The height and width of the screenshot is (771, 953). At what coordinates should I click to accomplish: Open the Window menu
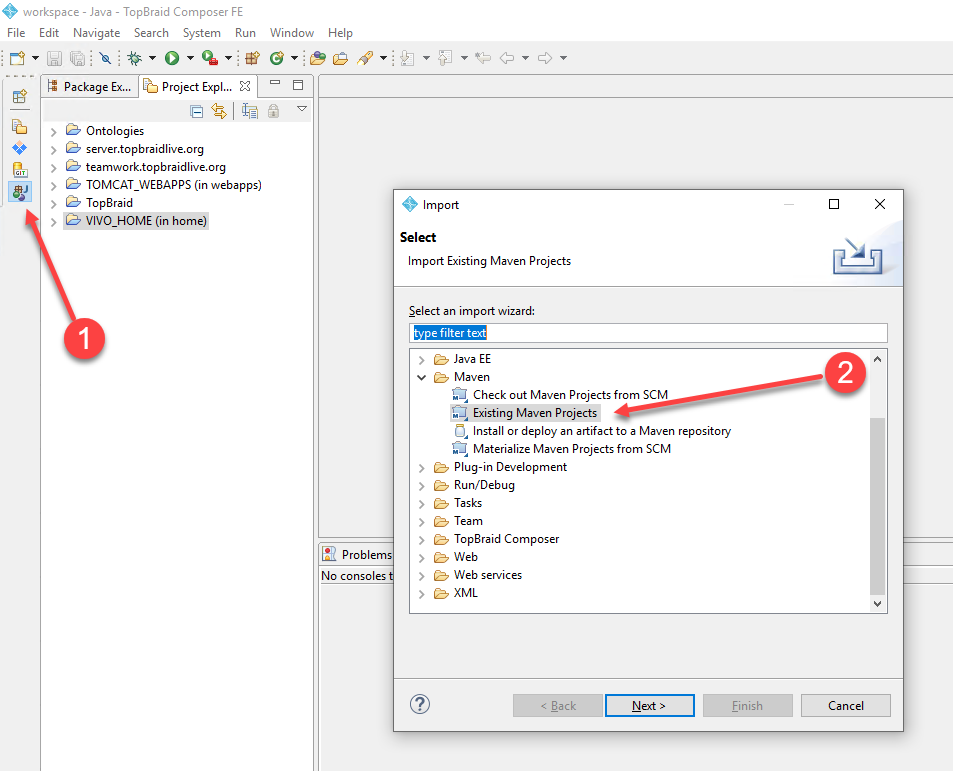[292, 33]
